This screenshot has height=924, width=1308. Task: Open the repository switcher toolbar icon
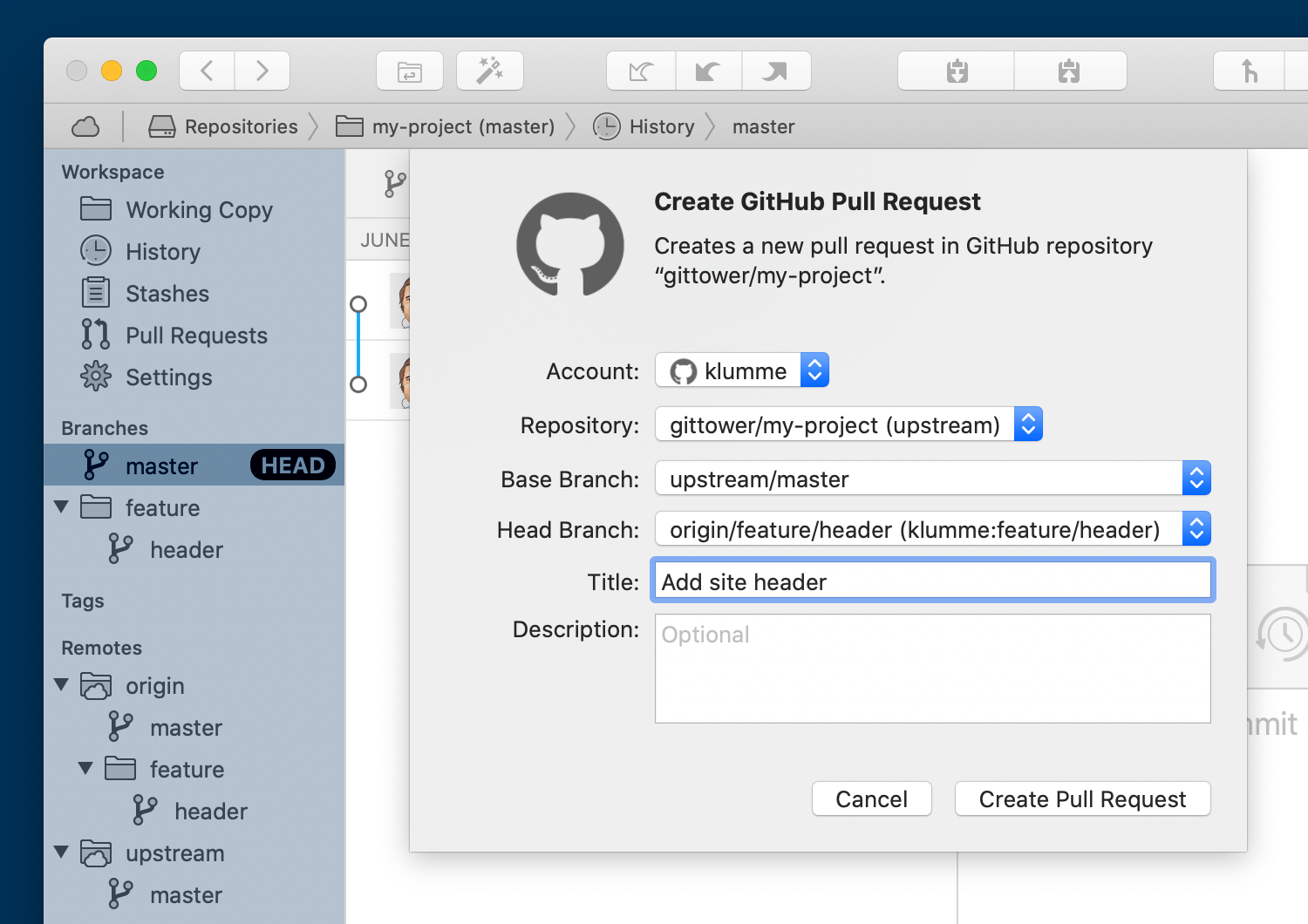(x=410, y=71)
